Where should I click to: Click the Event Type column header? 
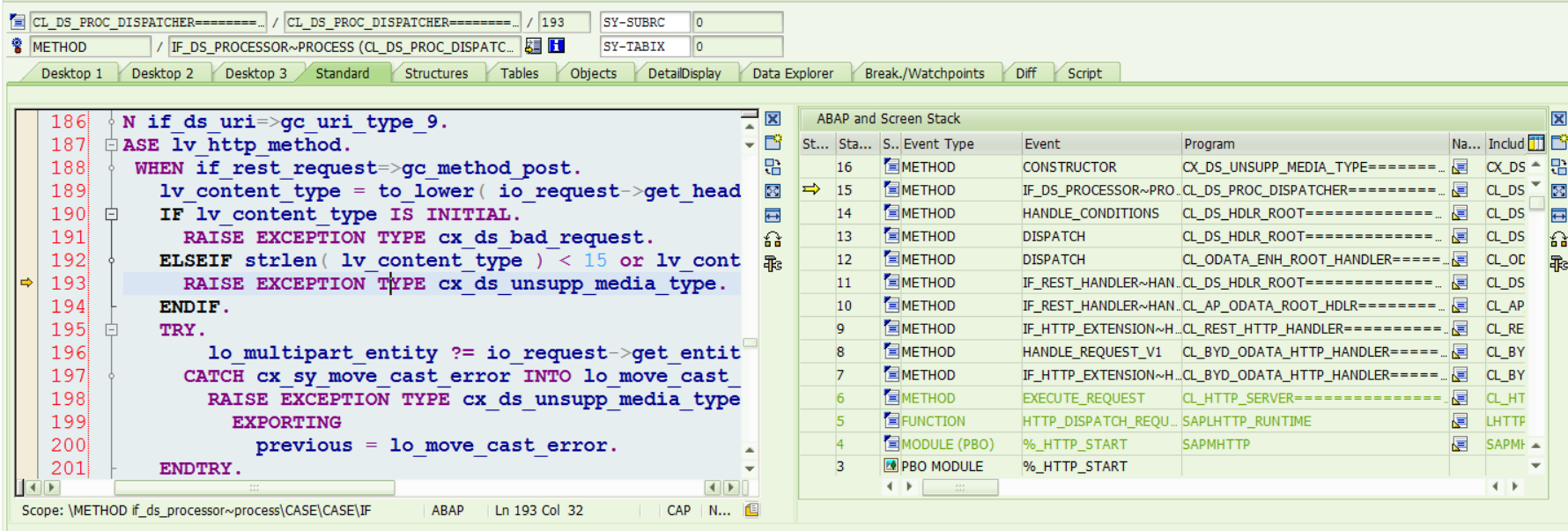[x=959, y=144]
